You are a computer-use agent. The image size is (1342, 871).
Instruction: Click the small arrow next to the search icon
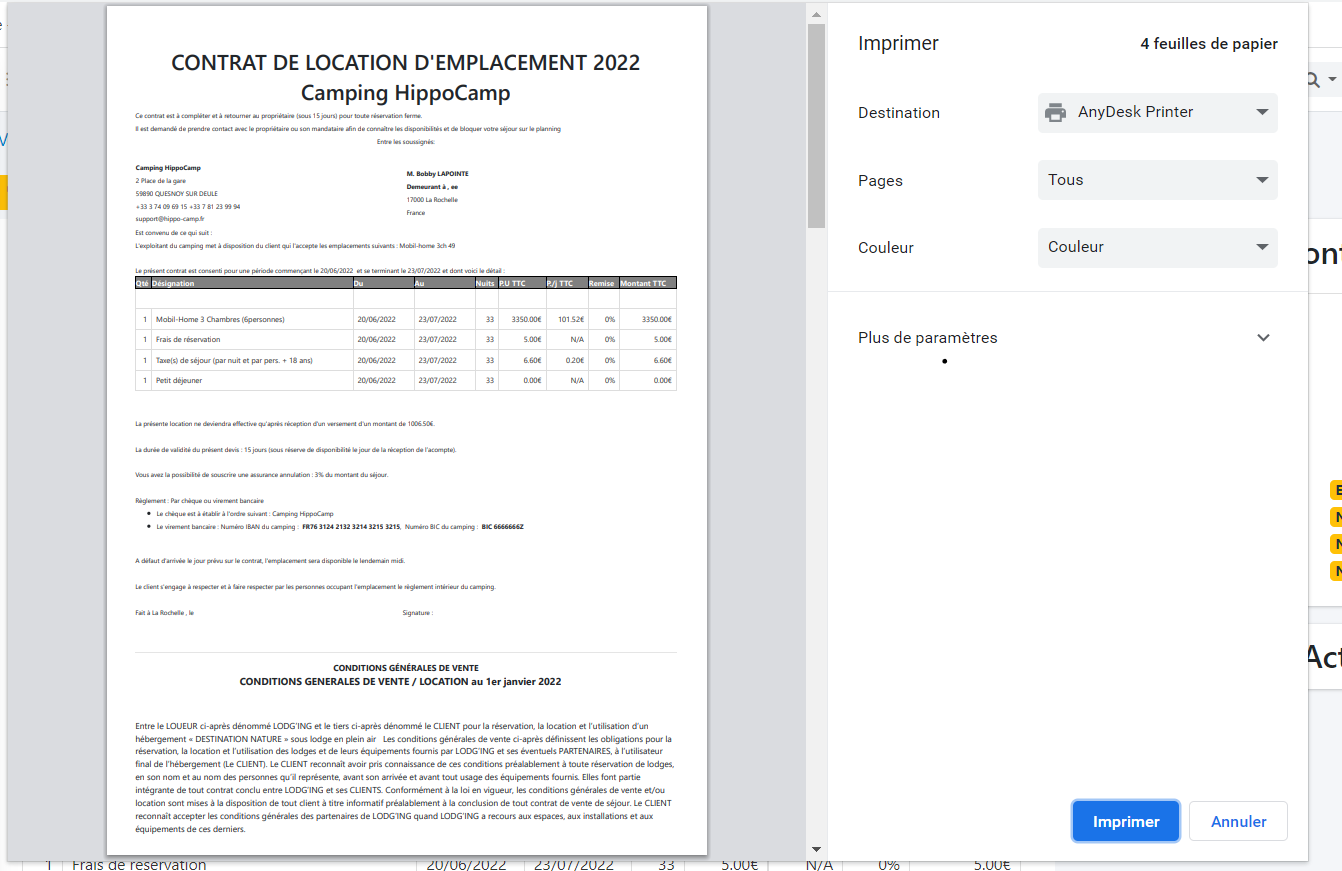1333,80
